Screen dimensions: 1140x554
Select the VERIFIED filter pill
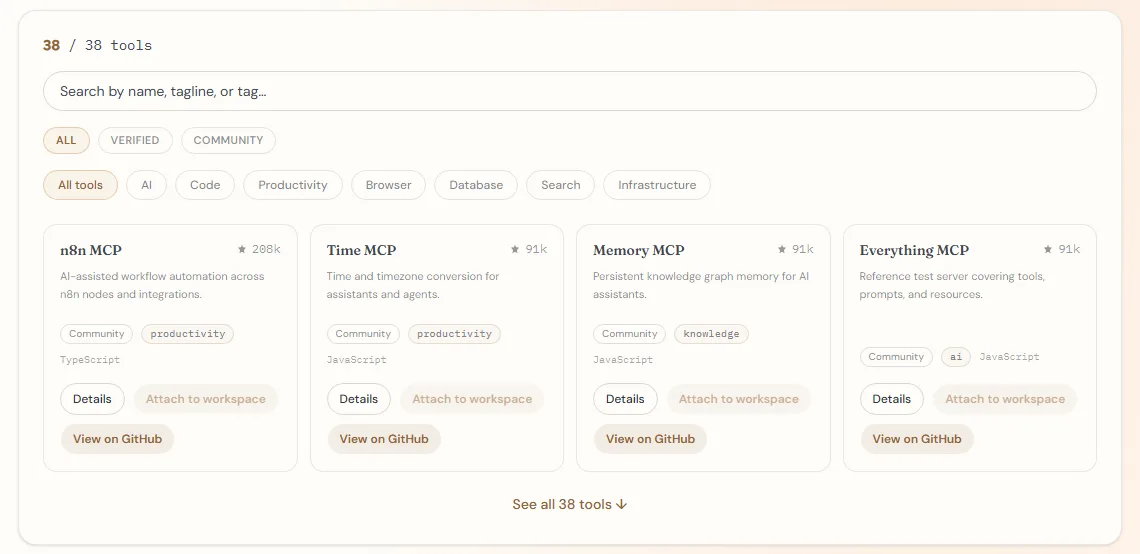click(135, 140)
